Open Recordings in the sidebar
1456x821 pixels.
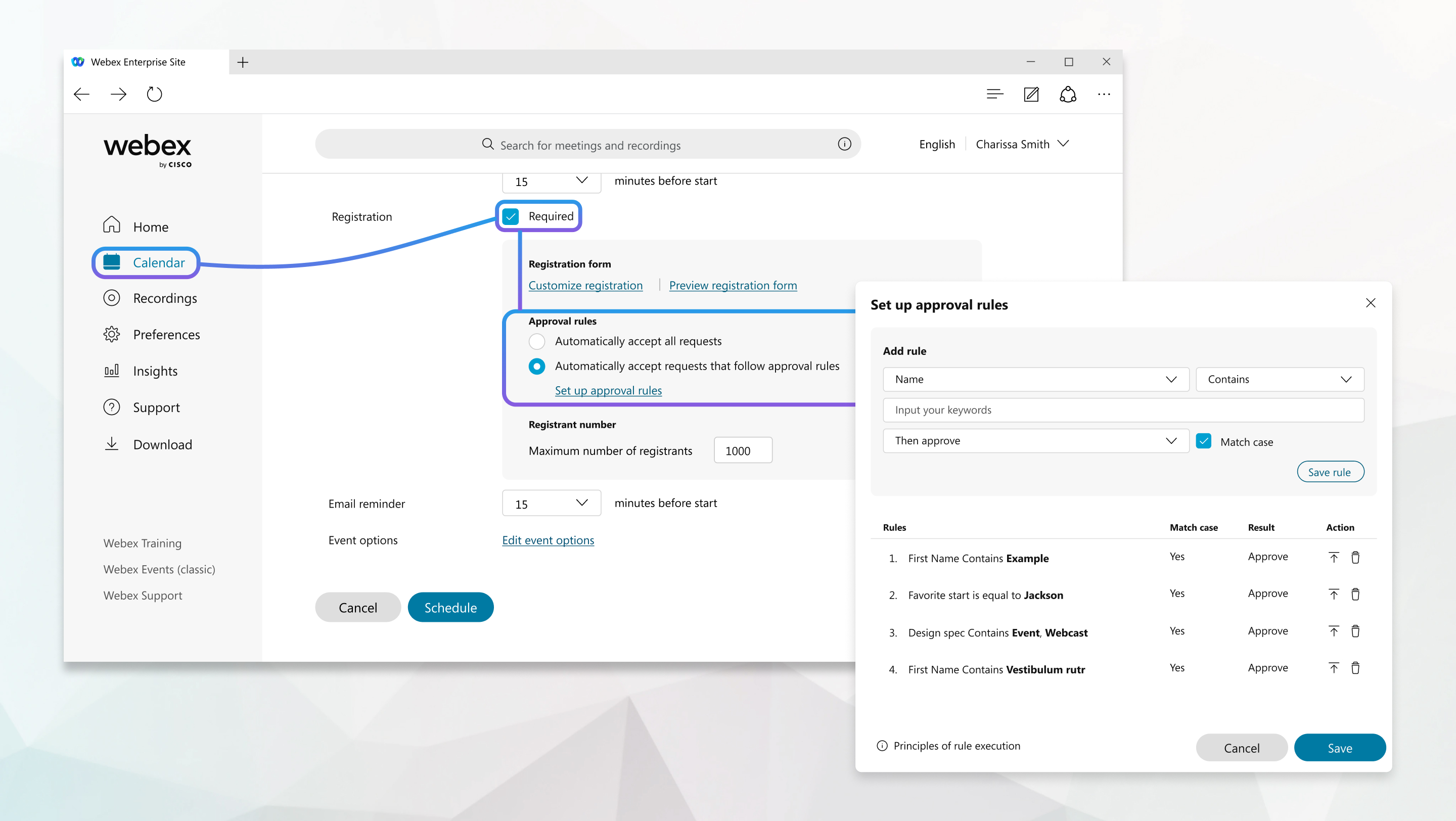coord(150,298)
